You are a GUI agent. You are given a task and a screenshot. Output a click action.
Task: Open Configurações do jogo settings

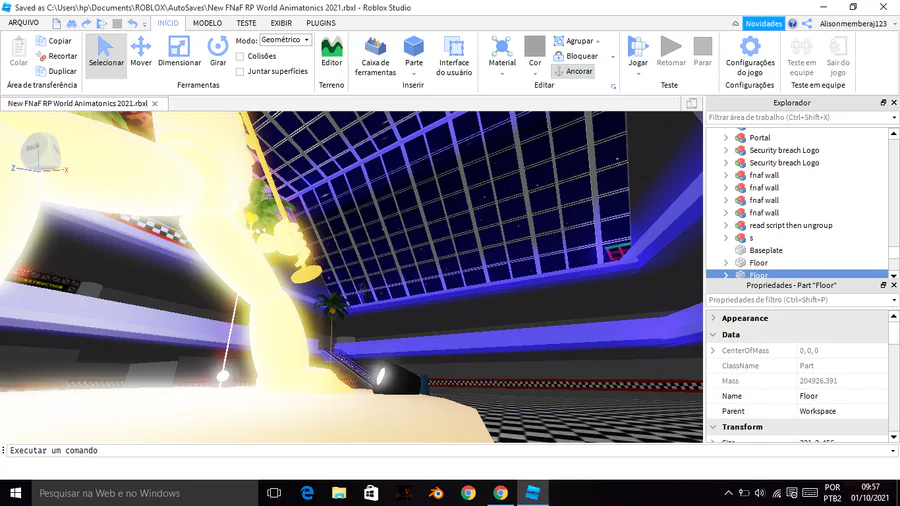(750, 56)
